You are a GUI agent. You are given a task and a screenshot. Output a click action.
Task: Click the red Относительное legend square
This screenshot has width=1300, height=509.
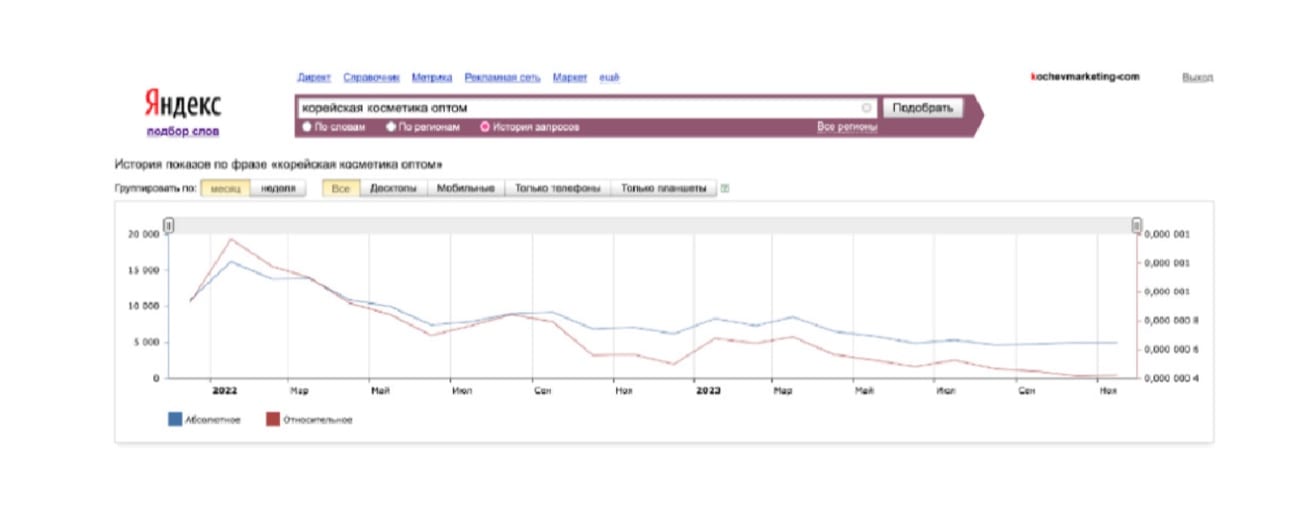coord(271,420)
